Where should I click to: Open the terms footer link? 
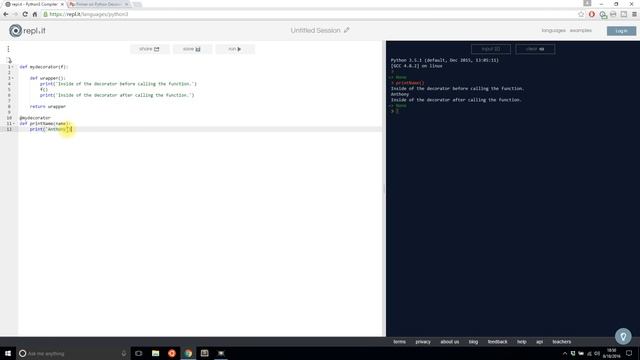[399, 342]
